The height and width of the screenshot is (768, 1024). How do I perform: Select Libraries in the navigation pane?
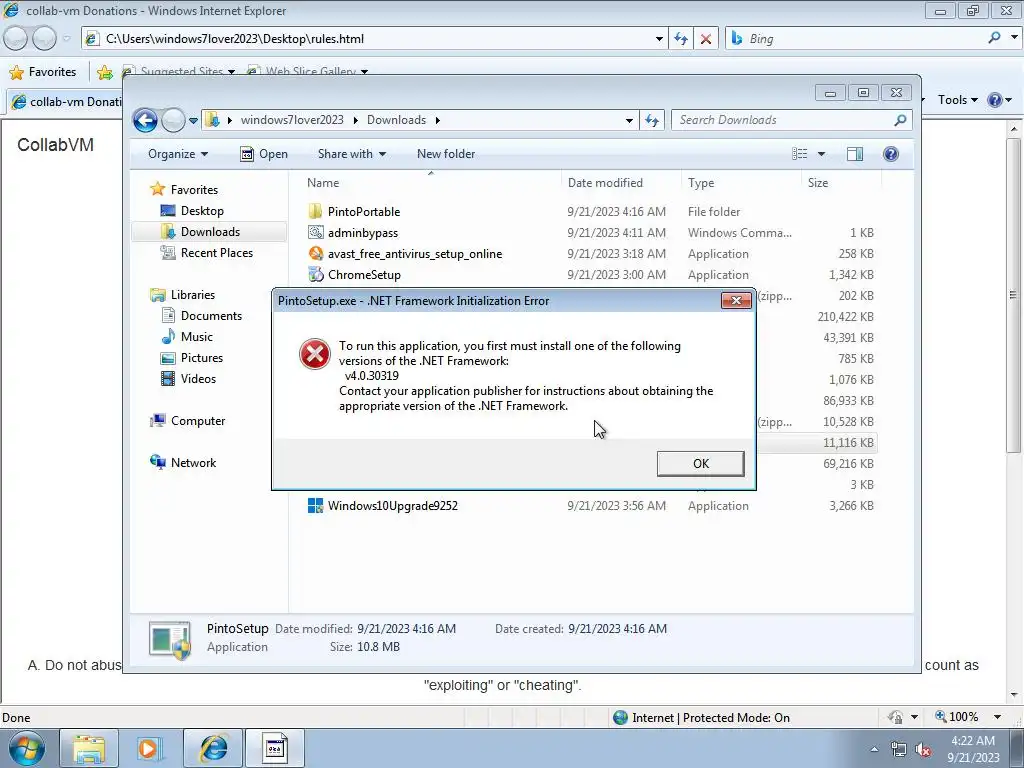193,295
